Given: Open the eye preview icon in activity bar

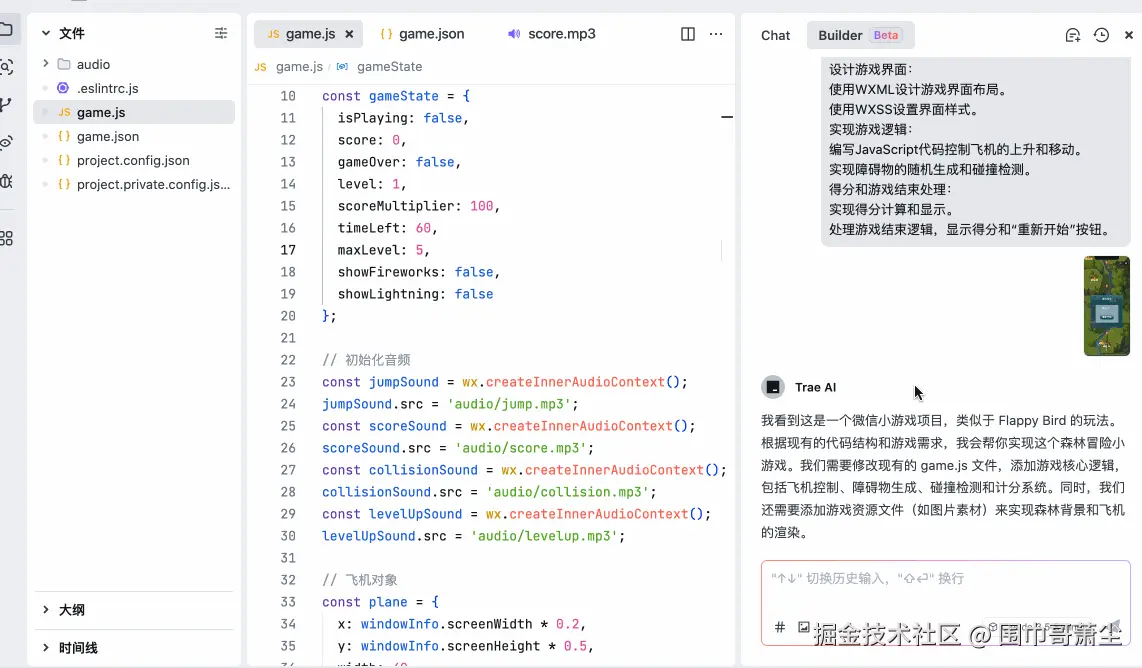Looking at the screenshot, I should tap(6, 142).
